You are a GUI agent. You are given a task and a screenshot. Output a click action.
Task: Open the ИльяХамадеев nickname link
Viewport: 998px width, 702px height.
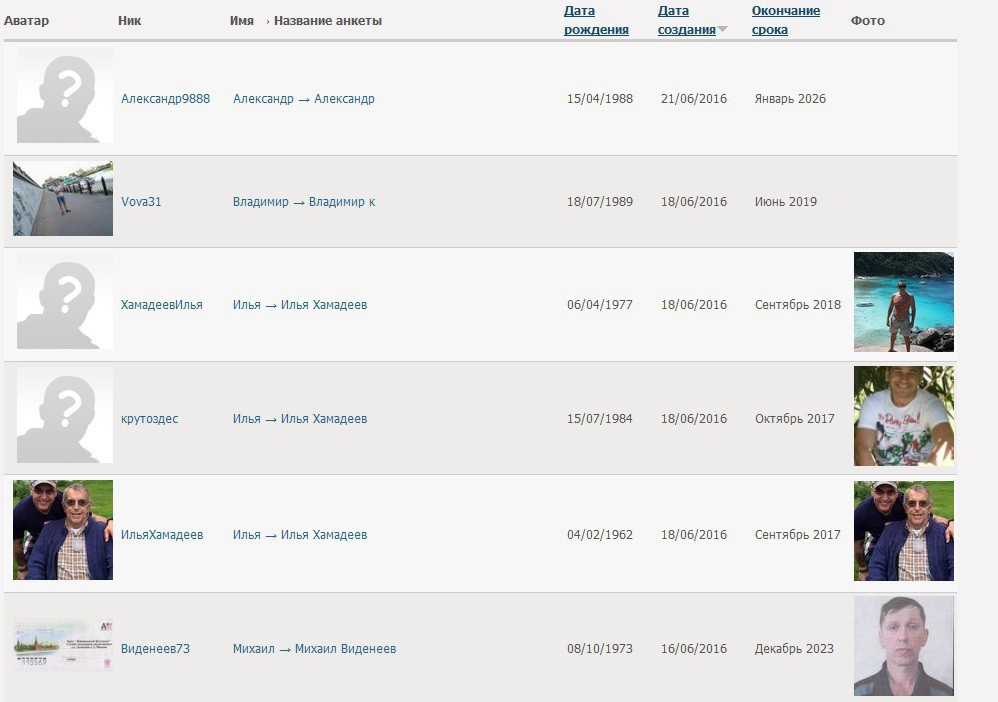(162, 535)
